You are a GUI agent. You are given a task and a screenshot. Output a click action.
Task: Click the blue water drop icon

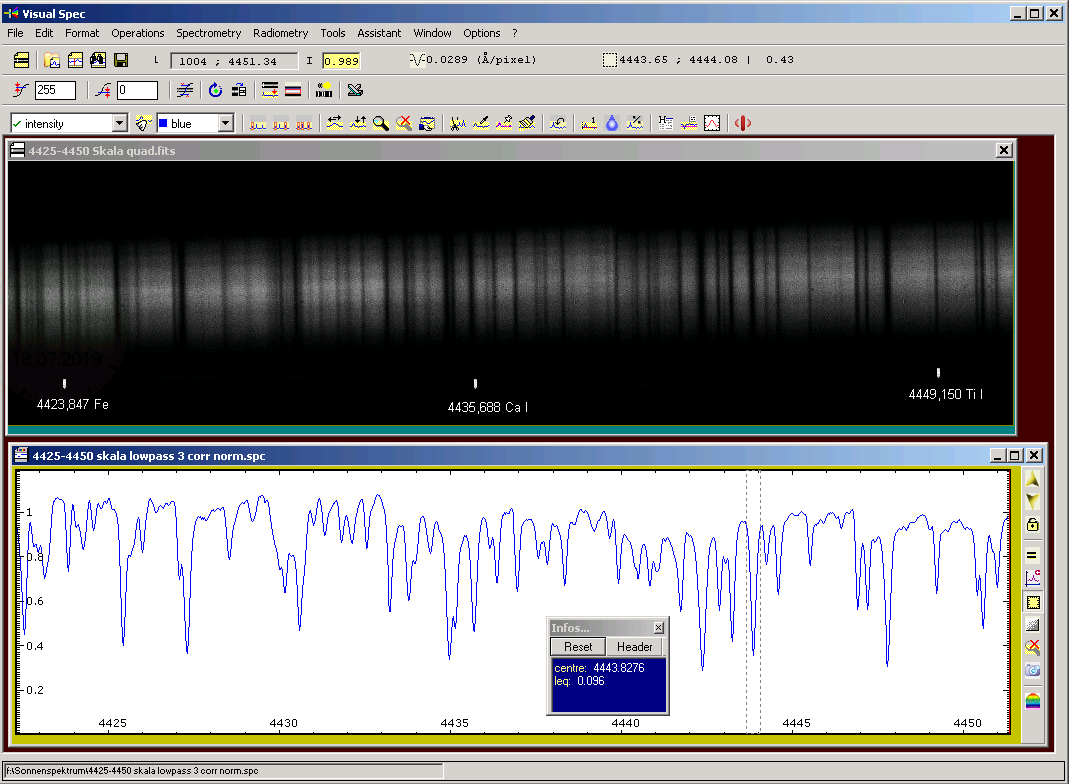point(612,123)
